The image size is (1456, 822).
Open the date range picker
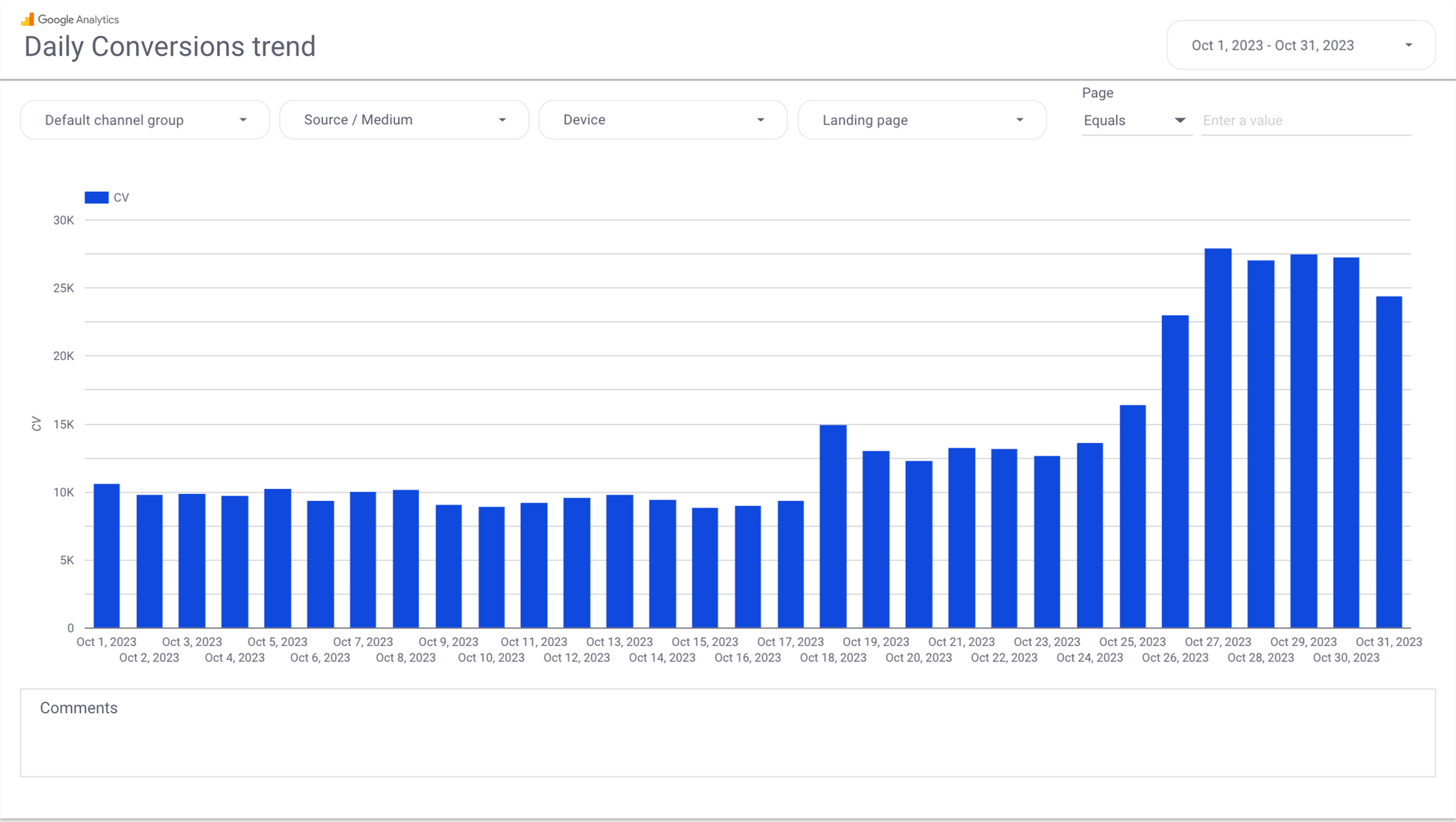tap(1272, 46)
